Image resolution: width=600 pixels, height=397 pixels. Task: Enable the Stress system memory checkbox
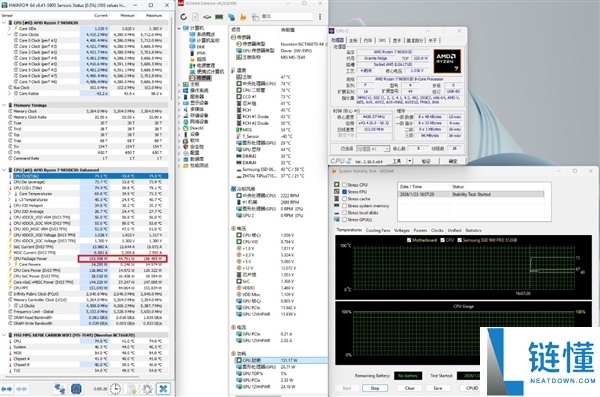pyautogui.click(x=344, y=206)
